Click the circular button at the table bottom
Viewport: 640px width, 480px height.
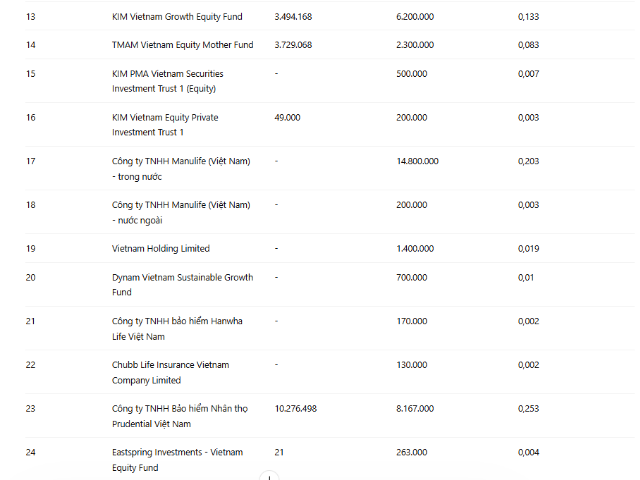pos(267,477)
